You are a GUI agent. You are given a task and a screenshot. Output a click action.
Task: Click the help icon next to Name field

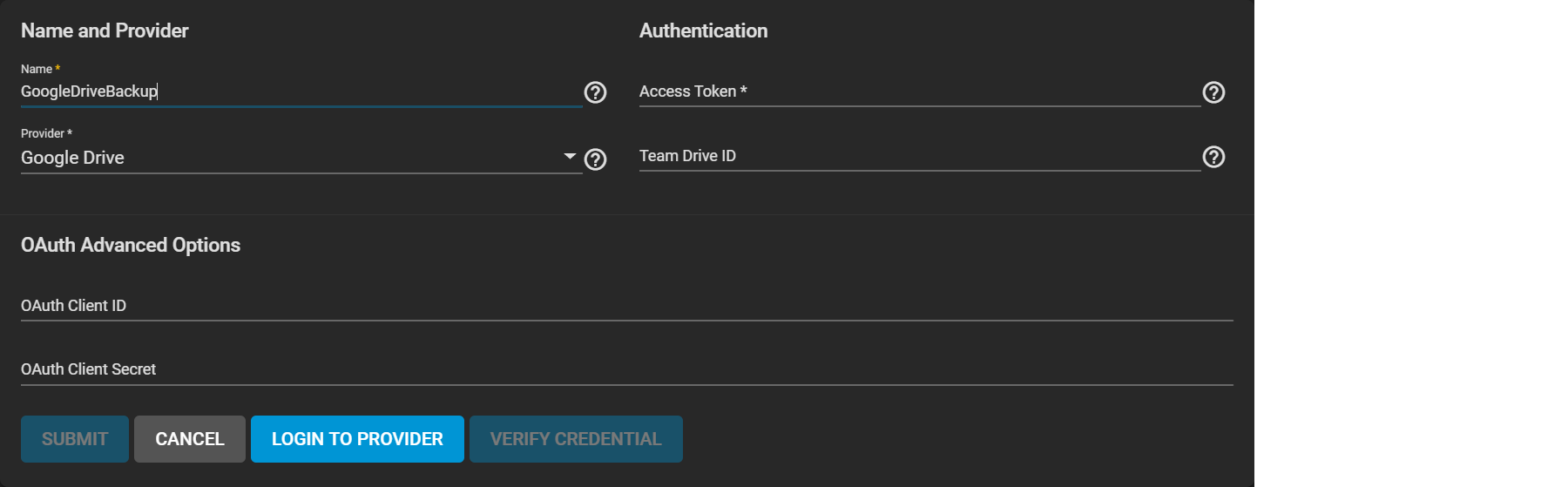click(x=595, y=92)
